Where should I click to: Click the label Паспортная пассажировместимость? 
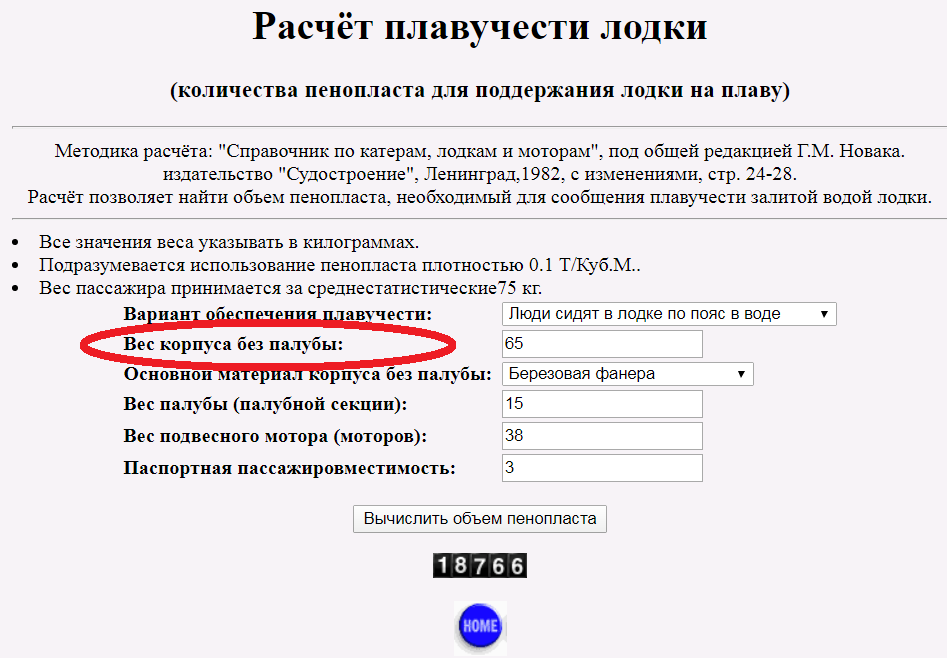(289, 468)
